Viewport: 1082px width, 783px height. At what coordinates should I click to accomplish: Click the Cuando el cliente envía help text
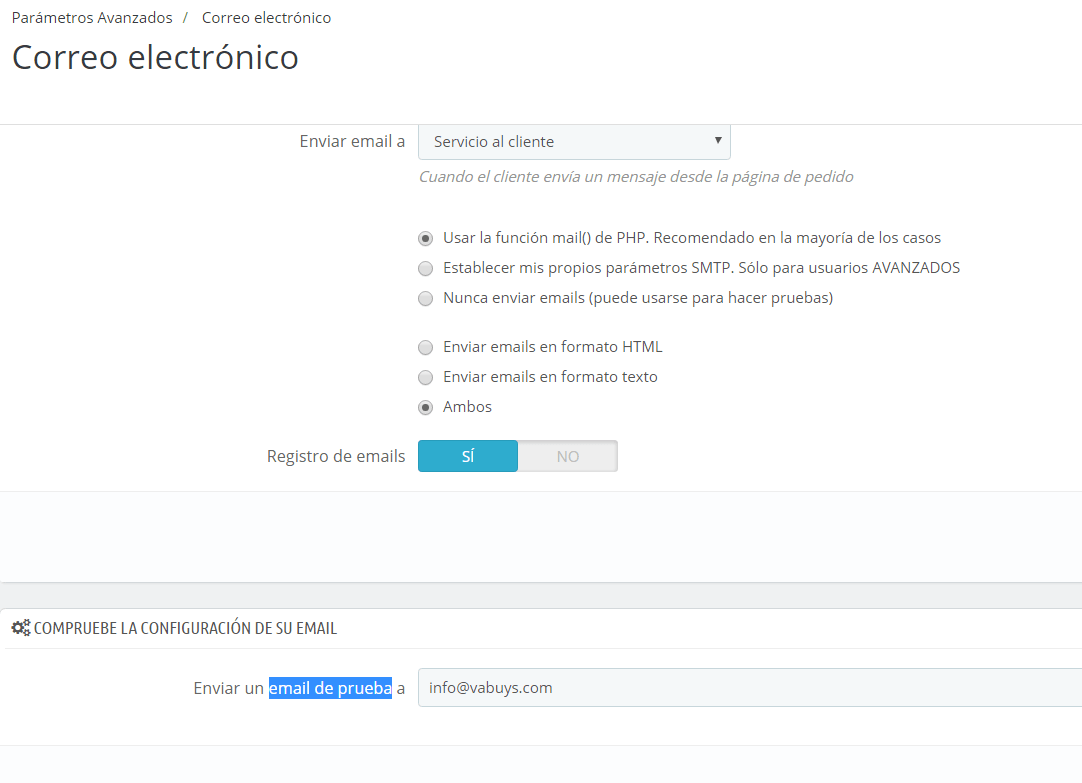tap(636, 177)
